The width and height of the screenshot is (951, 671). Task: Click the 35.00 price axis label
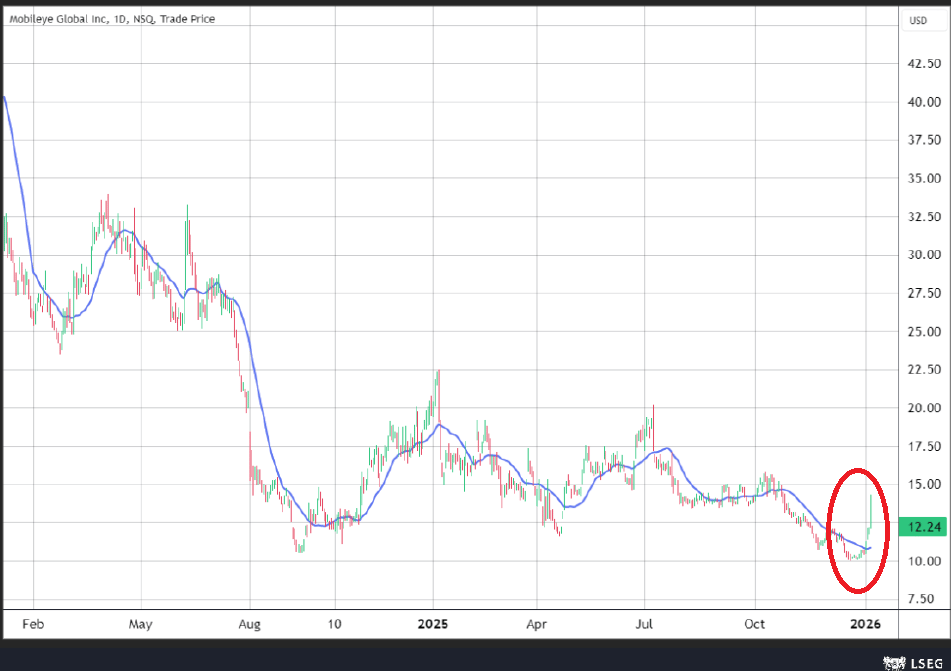924,178
